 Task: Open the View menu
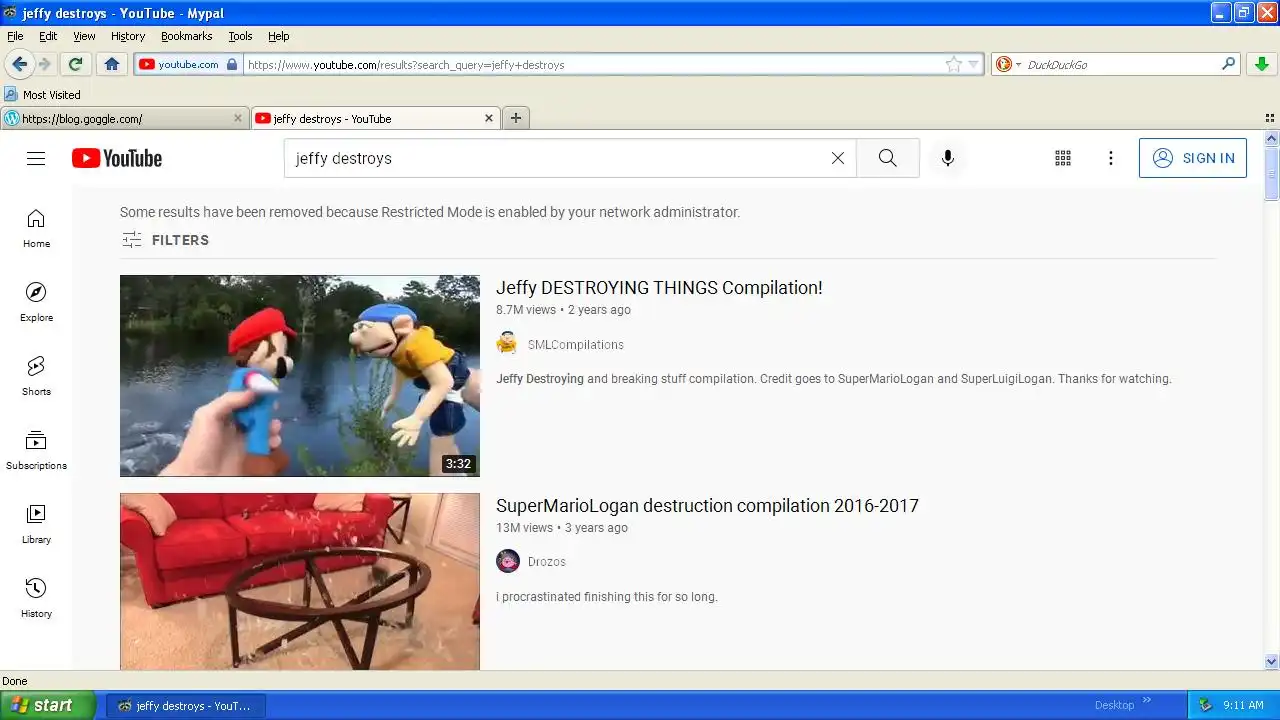(x=84, y=36)
